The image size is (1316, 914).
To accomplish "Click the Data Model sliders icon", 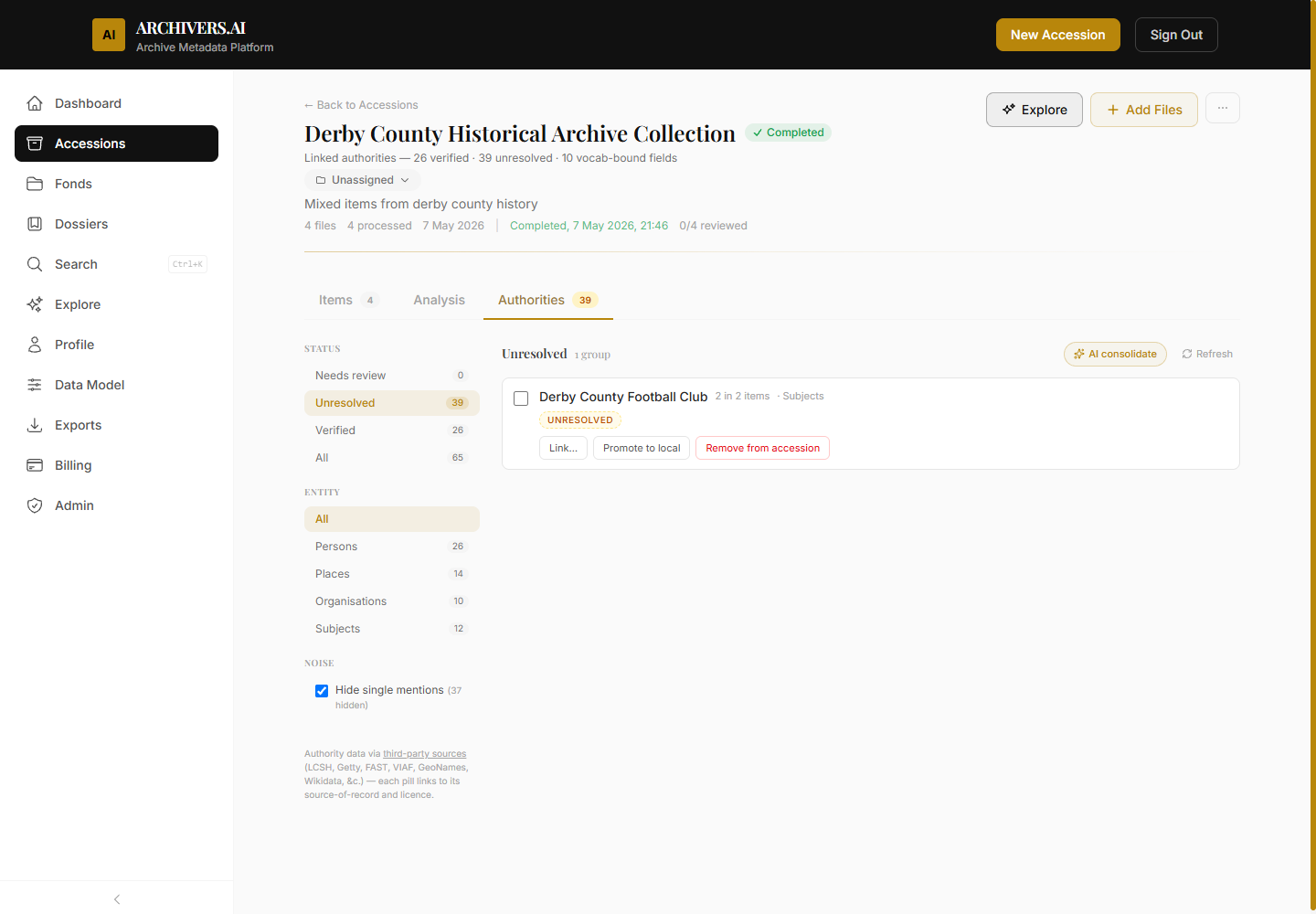I will tap(35, 385).
